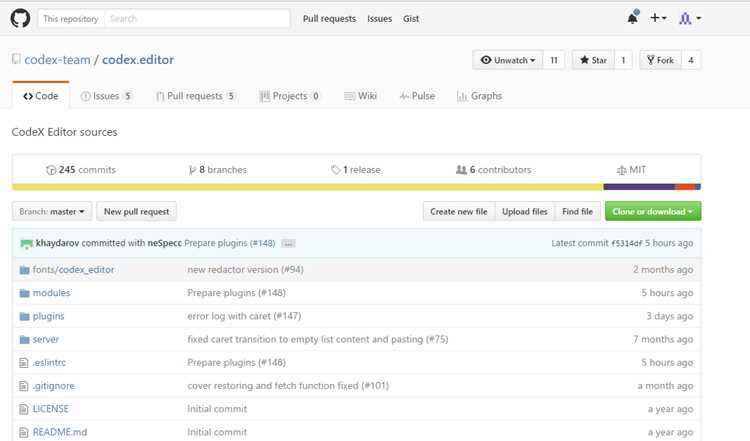
Task: Open the fonts/codex_editor folder
Action: pos(73,270)
